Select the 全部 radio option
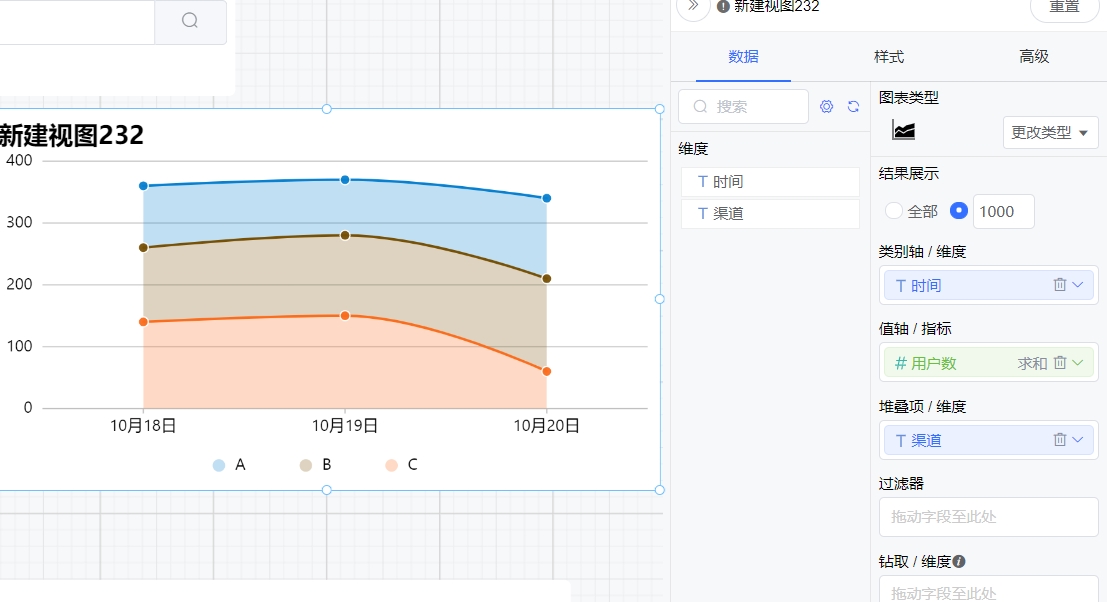The image size is (1107, 602). point(894,211)
